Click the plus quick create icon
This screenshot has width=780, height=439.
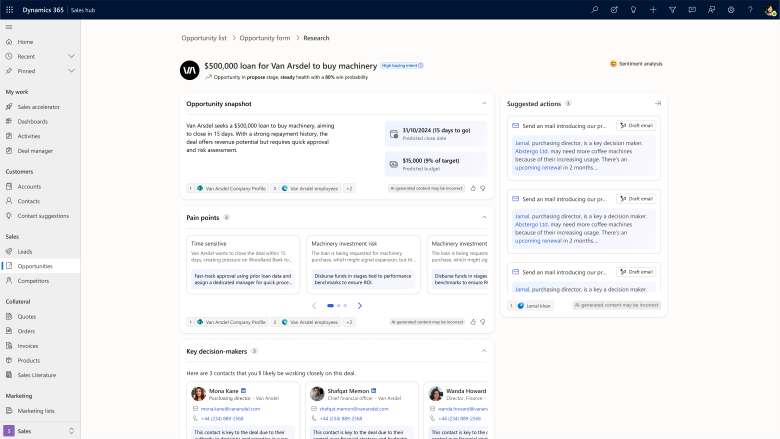pos(653,9)
